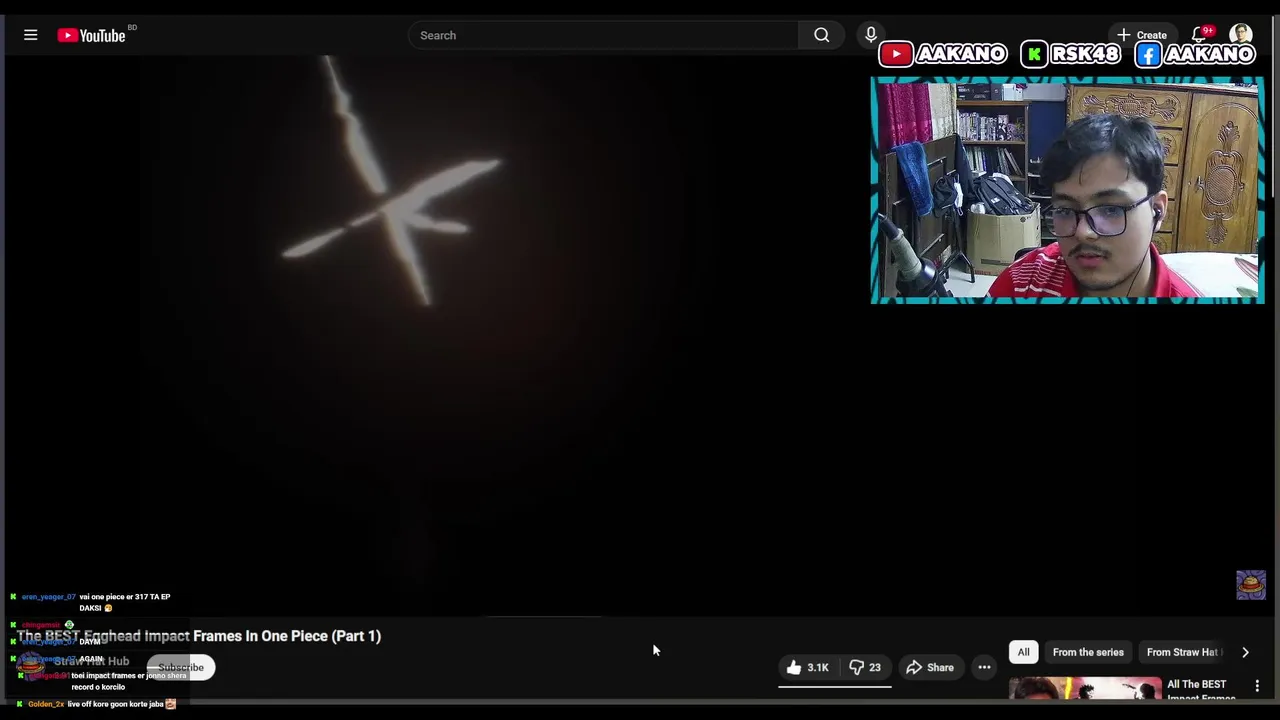
Task: Start voice search with the microphone icon
Action: click(871, 35)
